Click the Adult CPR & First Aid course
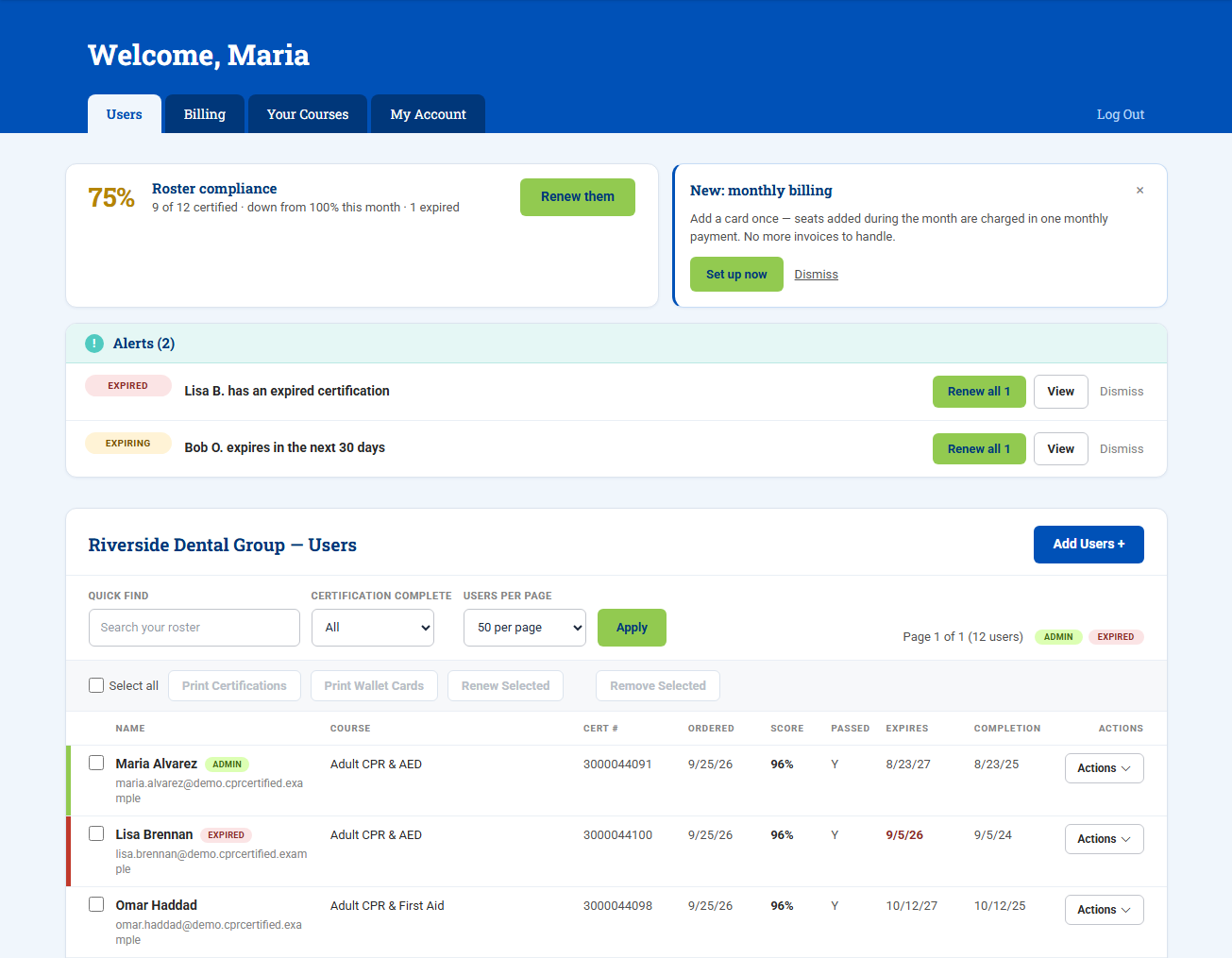Viewport: 1232px width, 958px height. point(387,906)
